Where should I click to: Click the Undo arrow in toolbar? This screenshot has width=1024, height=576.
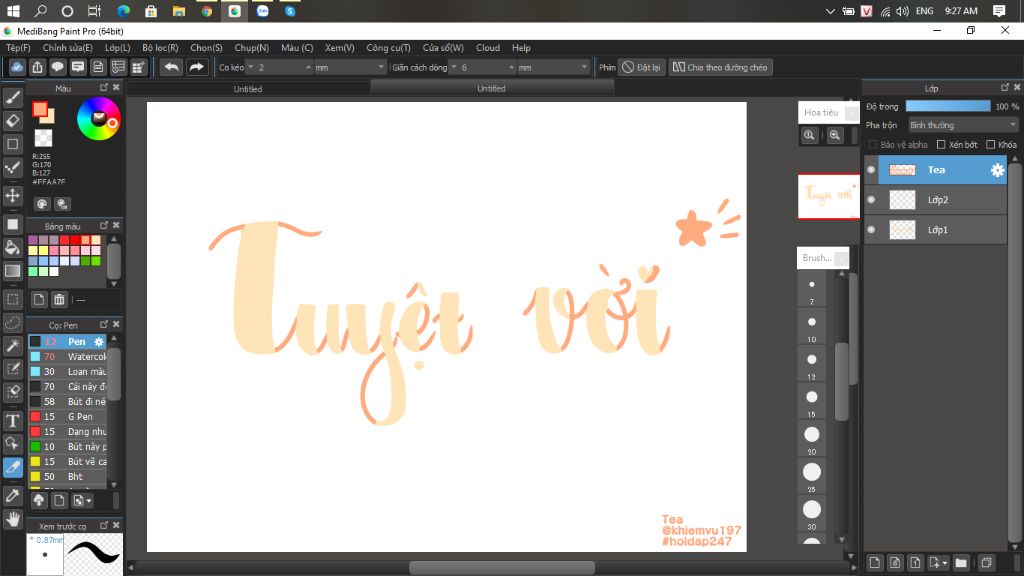pyautogui.click(x=171, y=67)
